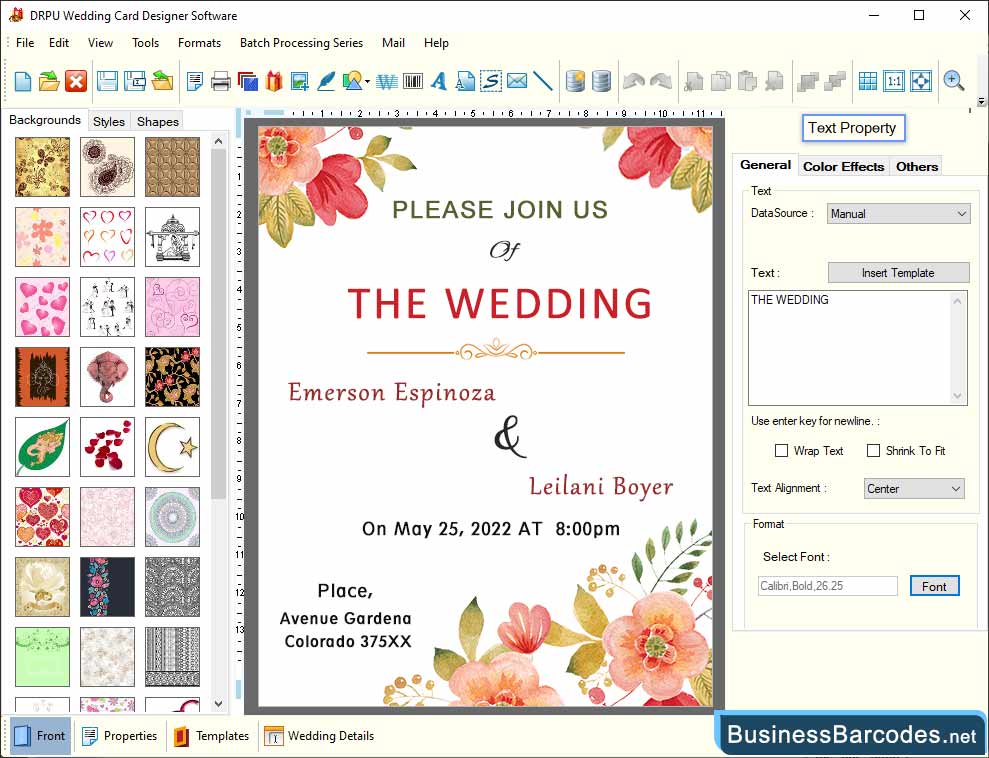
Task: Open the Mail menu
Action: coord(393,43)
